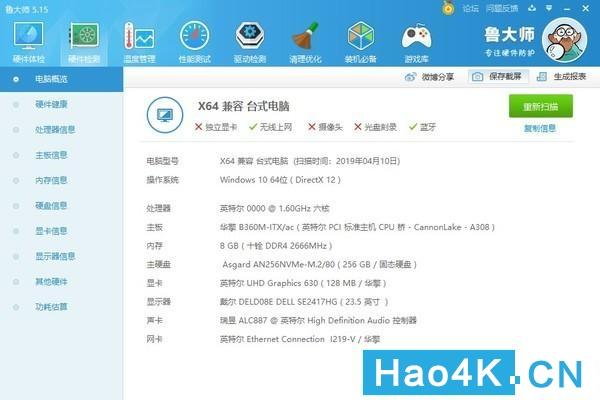Click the 鲁大师 mascot avatar

click(x=565, y=41)
